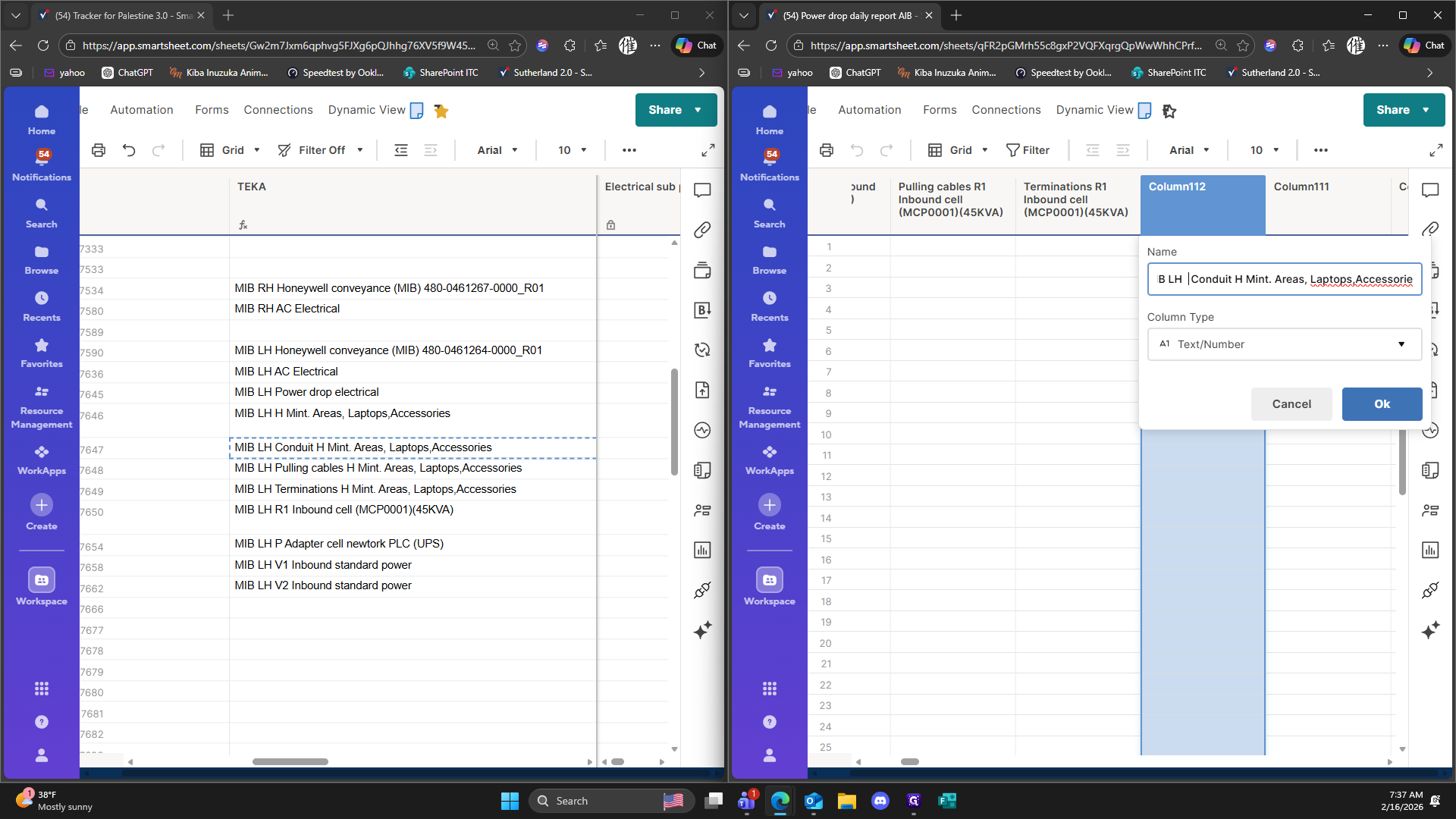This screenshot has height=819, width=1456.
Task: Open the attachments paperclip in left panel
Action: 702,230
